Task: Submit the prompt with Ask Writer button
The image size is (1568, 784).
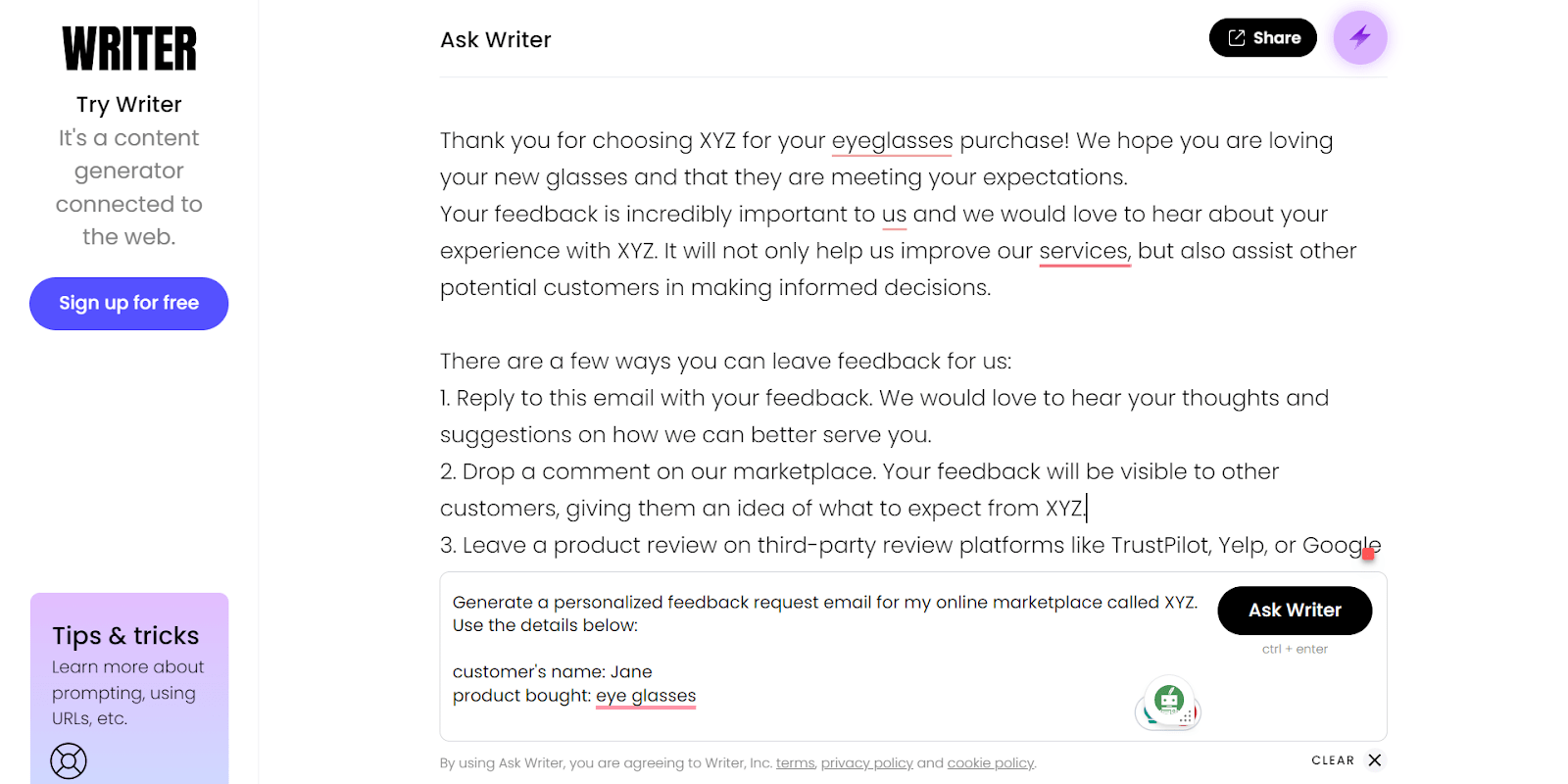Action: 1294,611
